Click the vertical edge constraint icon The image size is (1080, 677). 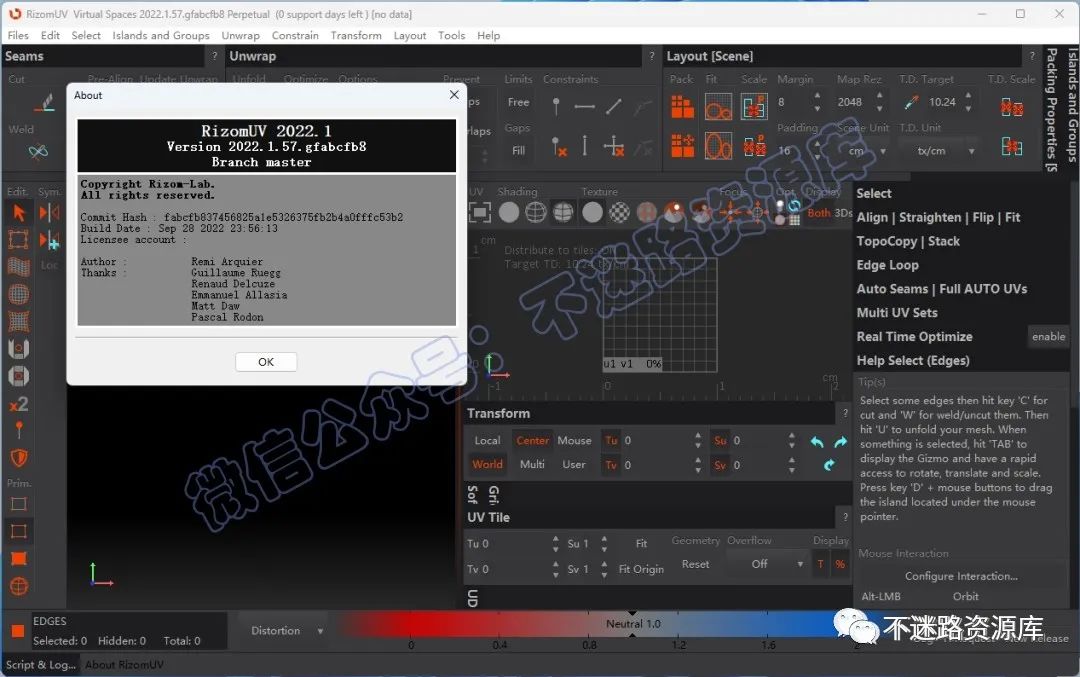click(585, 145)
